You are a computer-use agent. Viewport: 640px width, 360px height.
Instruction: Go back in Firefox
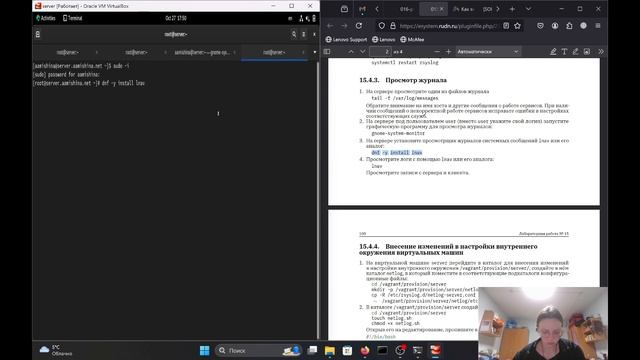tap(330, 26)
